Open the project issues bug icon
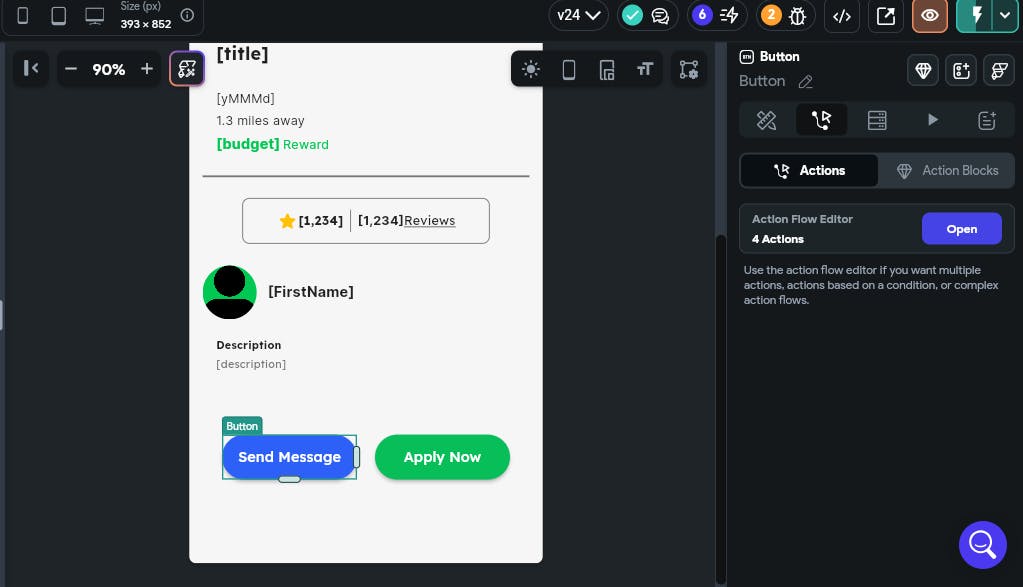 (797, 16)
